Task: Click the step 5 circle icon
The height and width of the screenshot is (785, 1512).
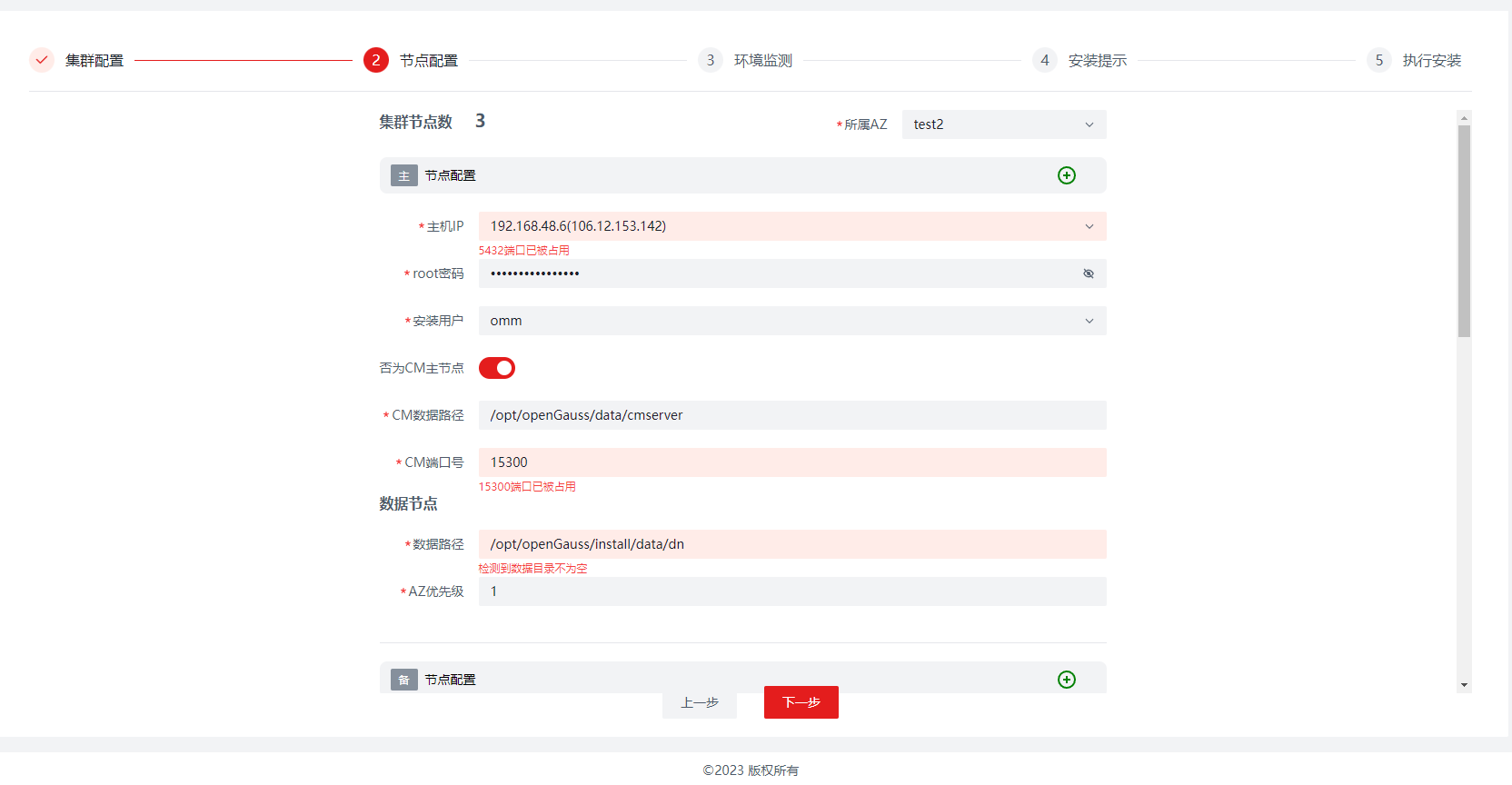Action: pyautogui.click(x=1379, y=60)
